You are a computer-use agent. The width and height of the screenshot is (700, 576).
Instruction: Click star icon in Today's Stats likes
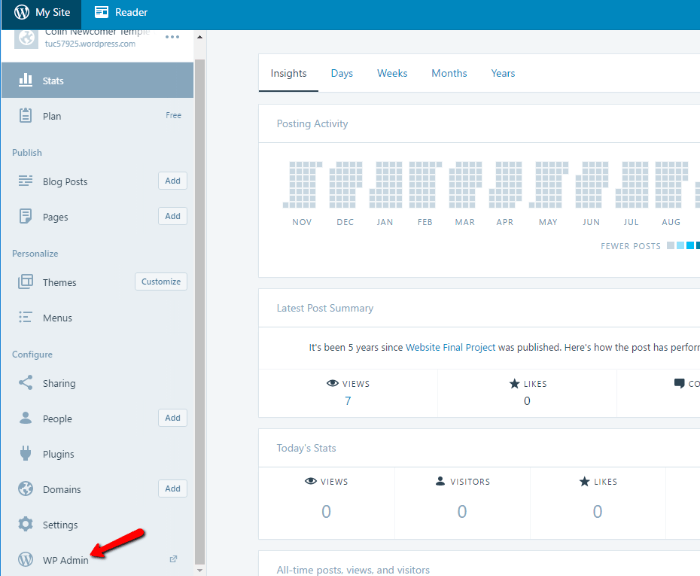(x=584, y=481)
